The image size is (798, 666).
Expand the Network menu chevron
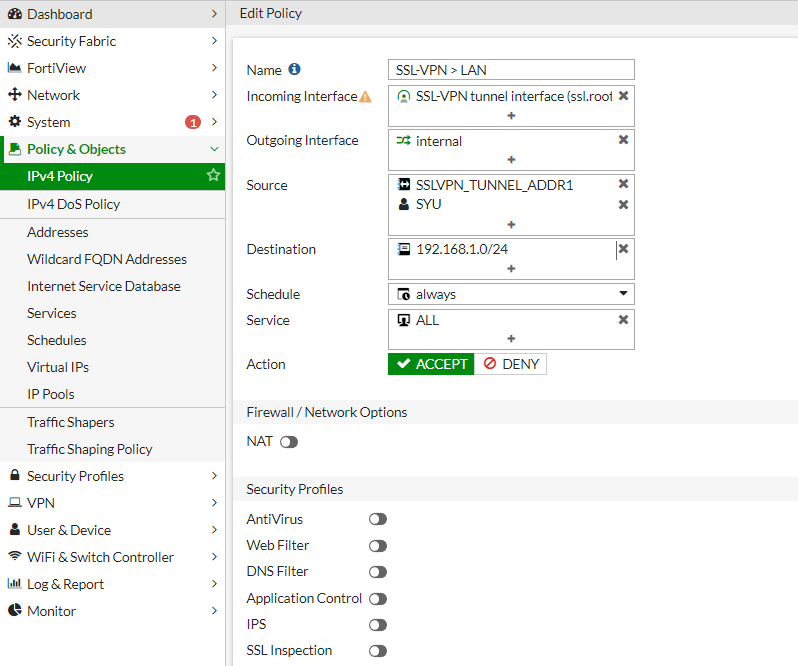coord(214,95)
